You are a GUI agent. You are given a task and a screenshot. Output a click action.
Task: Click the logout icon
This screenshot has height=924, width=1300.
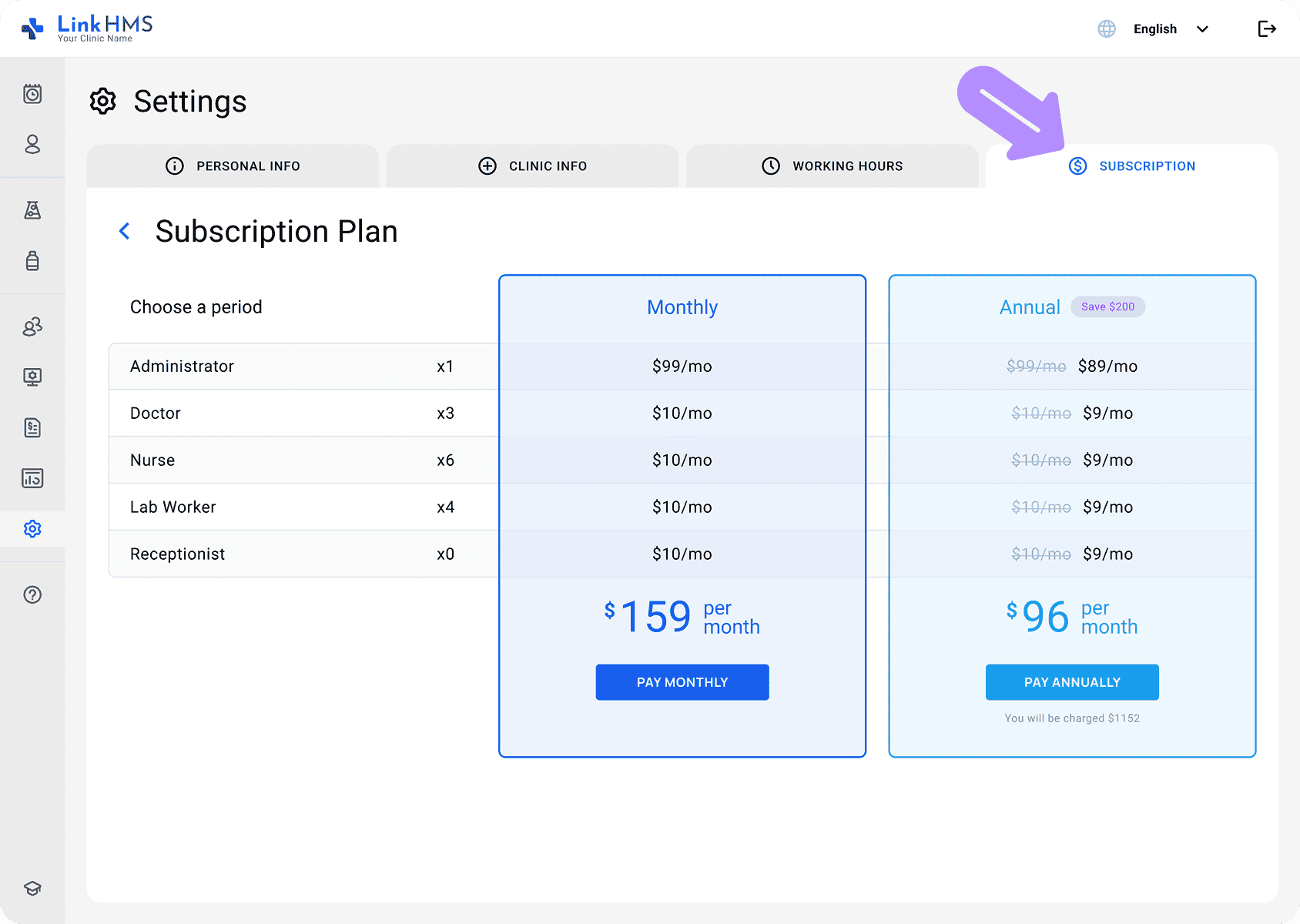pos(1266,28)
